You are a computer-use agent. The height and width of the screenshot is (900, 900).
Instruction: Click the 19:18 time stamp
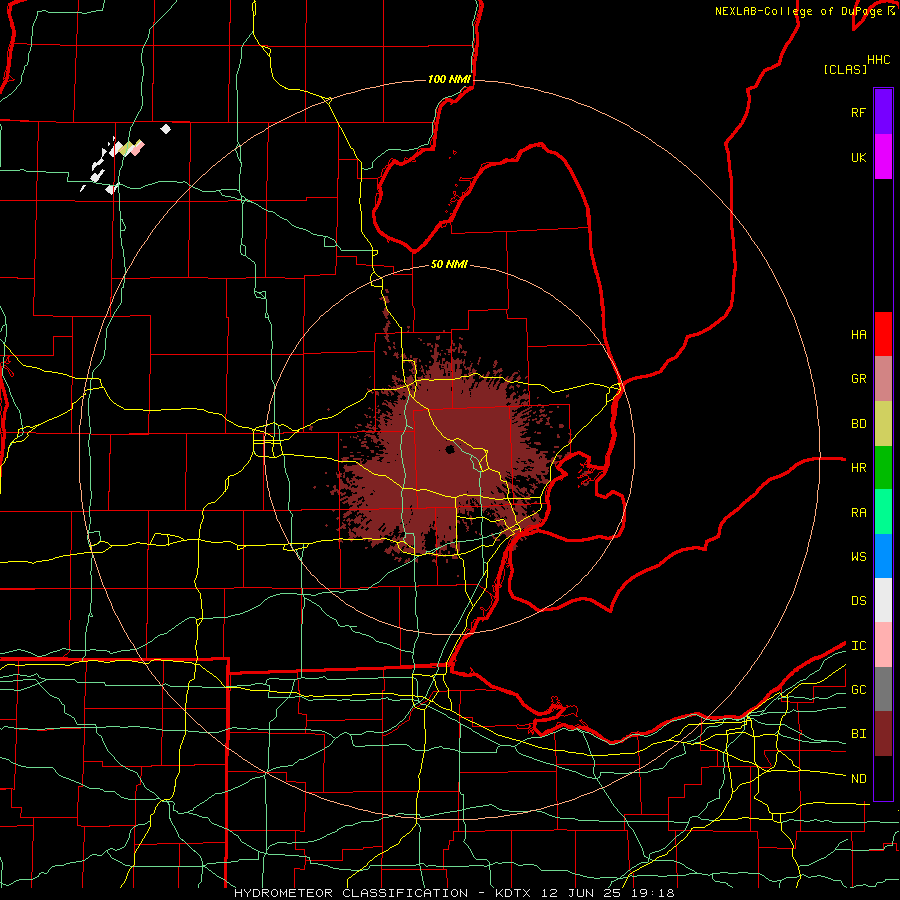point(651,893)
